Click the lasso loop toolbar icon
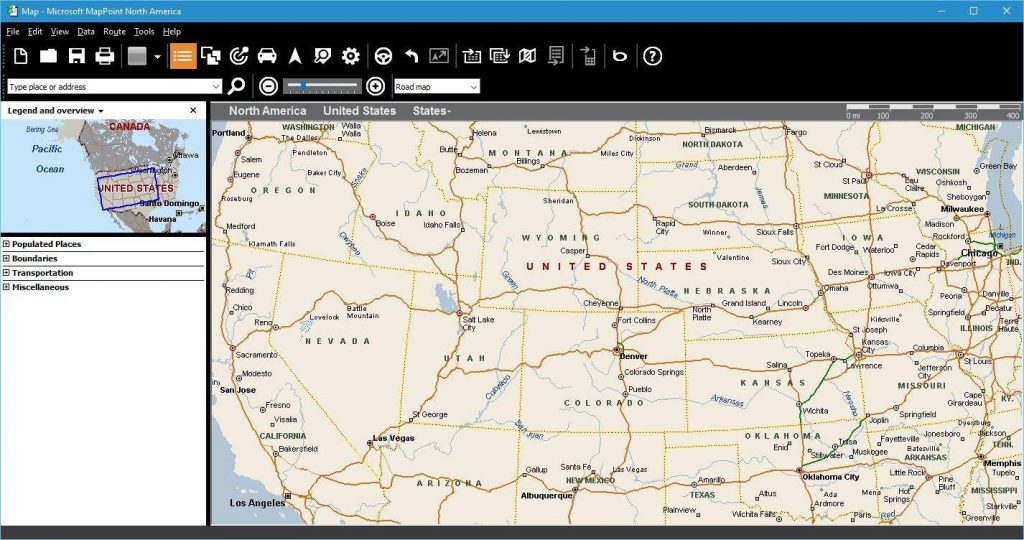This screenshot has height=540, width=1024. click(x=619, y=56)
